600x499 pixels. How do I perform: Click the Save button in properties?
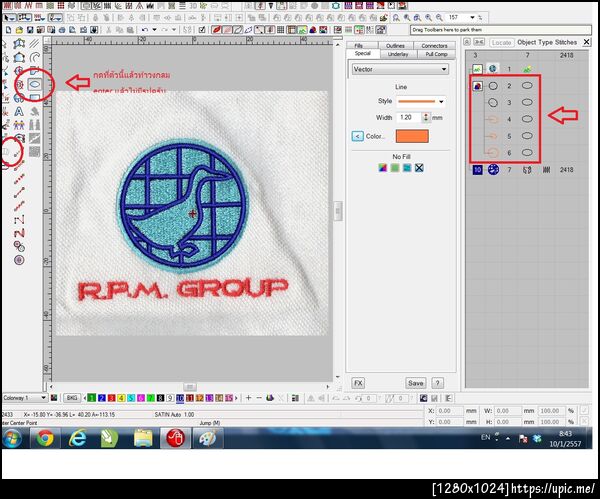pyautogui.click(x=415, y=383)
